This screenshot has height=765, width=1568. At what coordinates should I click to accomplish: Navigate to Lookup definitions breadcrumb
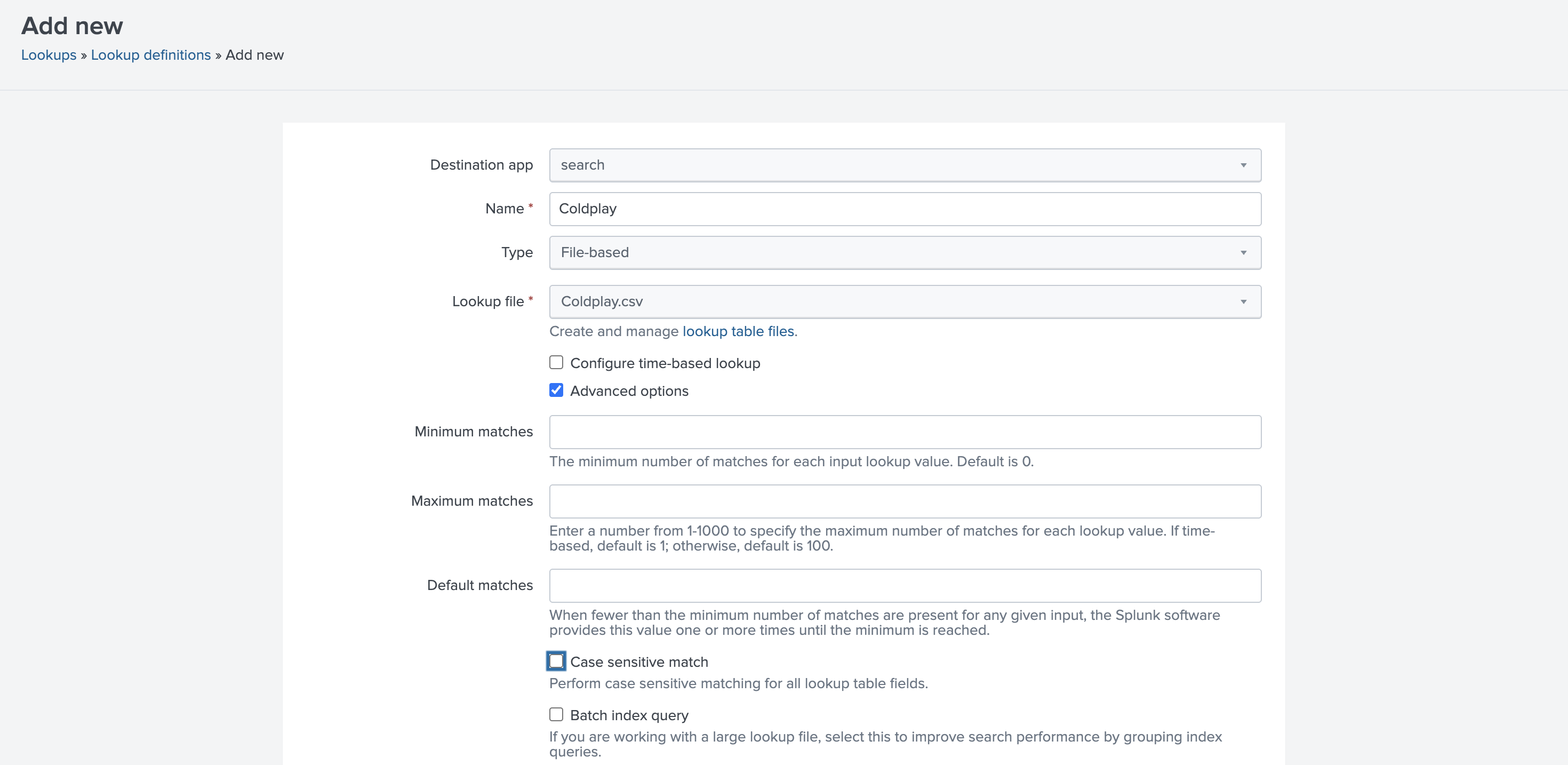[x=150, y=55]
